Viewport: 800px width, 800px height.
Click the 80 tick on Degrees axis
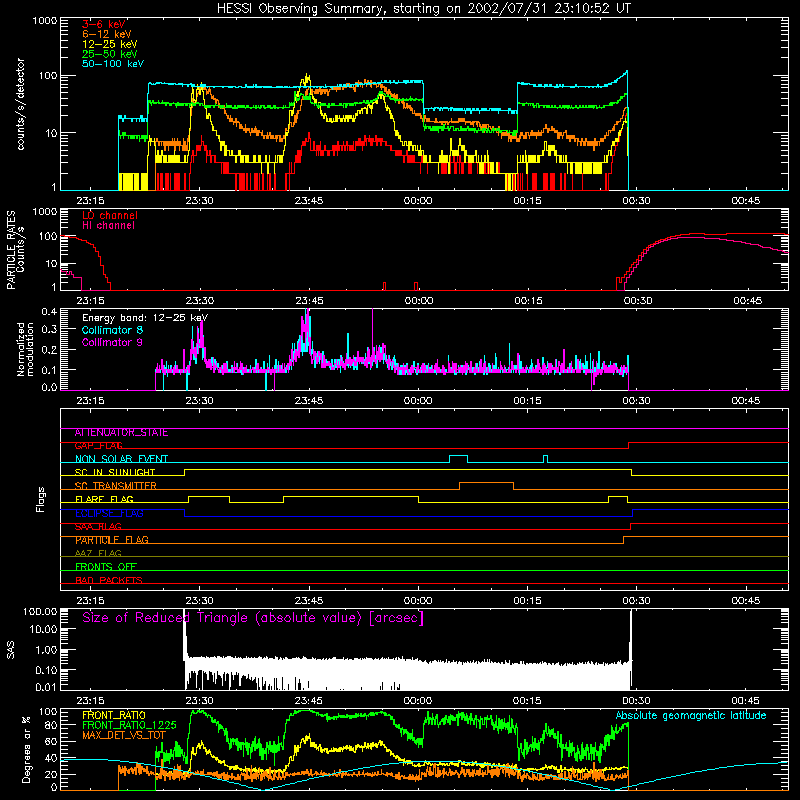[x=51, y=725]
